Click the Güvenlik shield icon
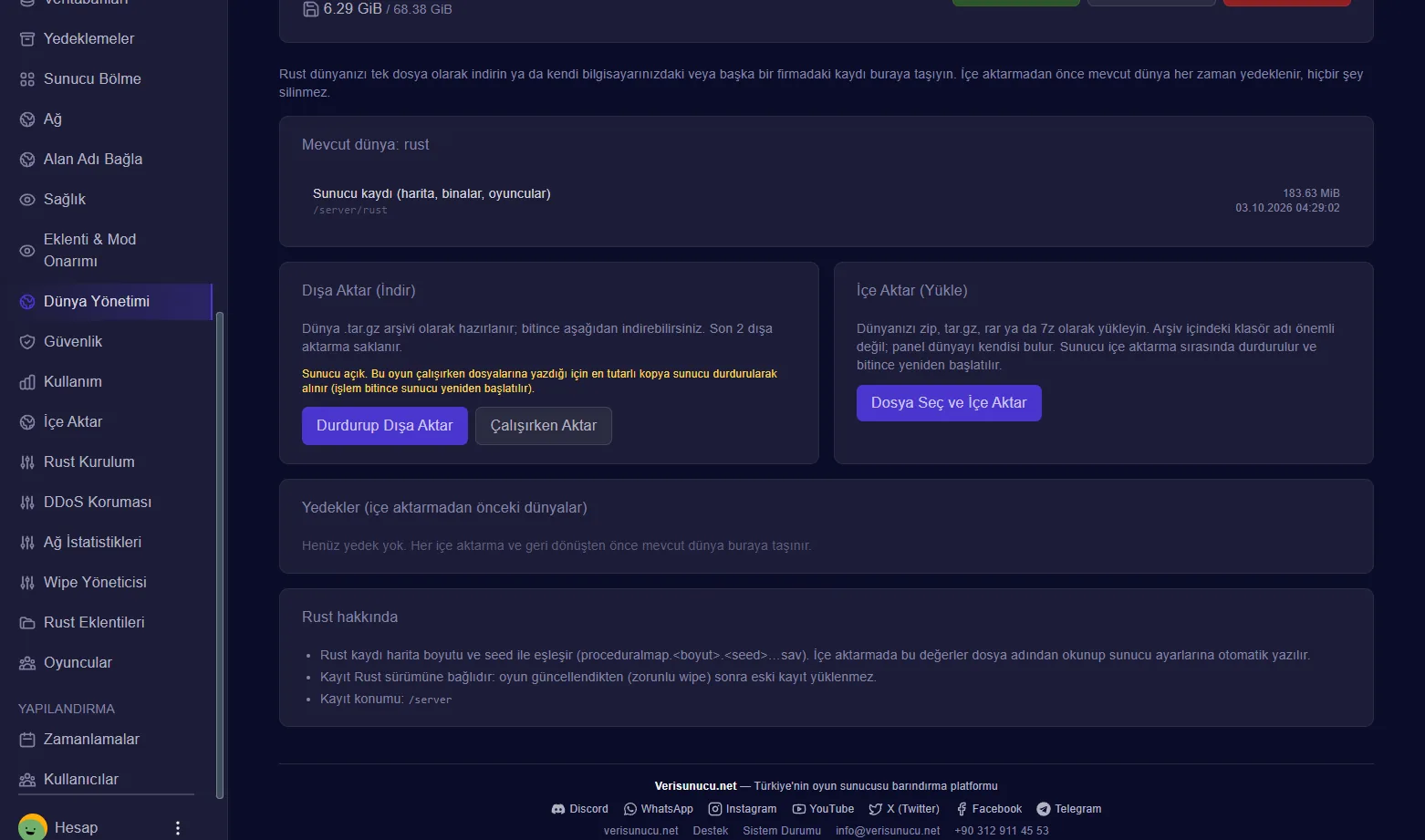The width and height of the screenshot is (1425, 840). tap(27, 342)
